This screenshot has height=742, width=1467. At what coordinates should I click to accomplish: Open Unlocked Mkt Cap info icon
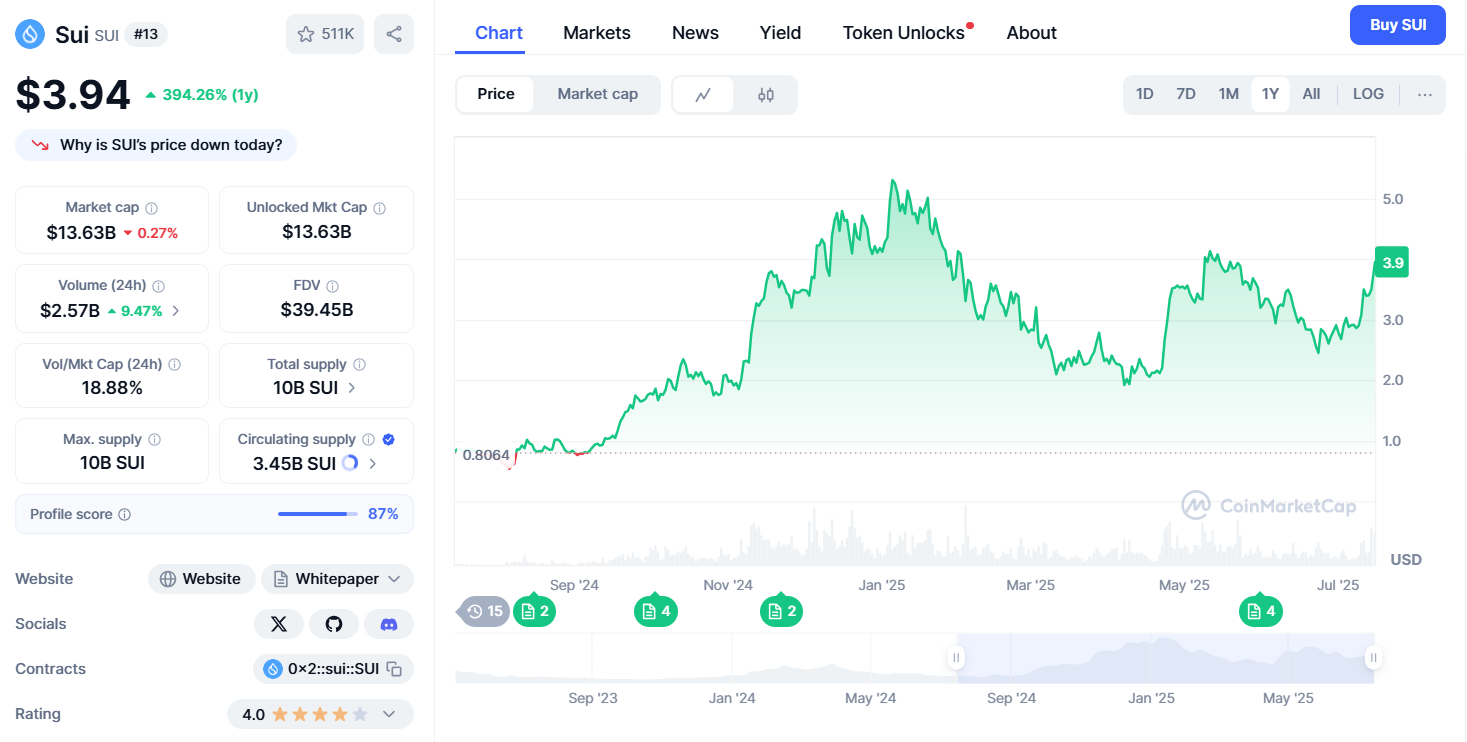[380, 208]
